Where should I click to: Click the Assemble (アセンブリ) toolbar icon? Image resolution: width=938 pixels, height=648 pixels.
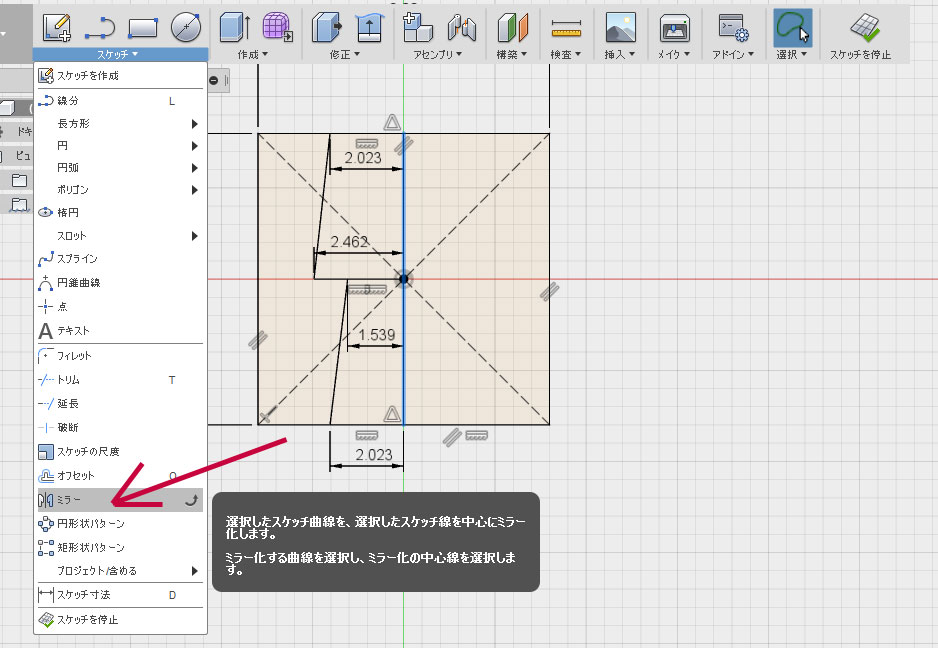(x=417, y=28)
